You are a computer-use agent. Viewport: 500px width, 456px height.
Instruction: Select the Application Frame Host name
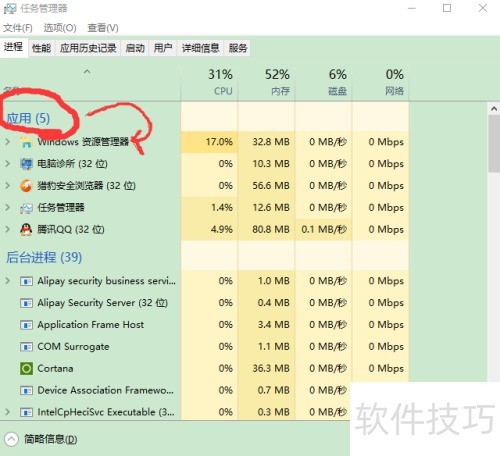pos(91,325)
